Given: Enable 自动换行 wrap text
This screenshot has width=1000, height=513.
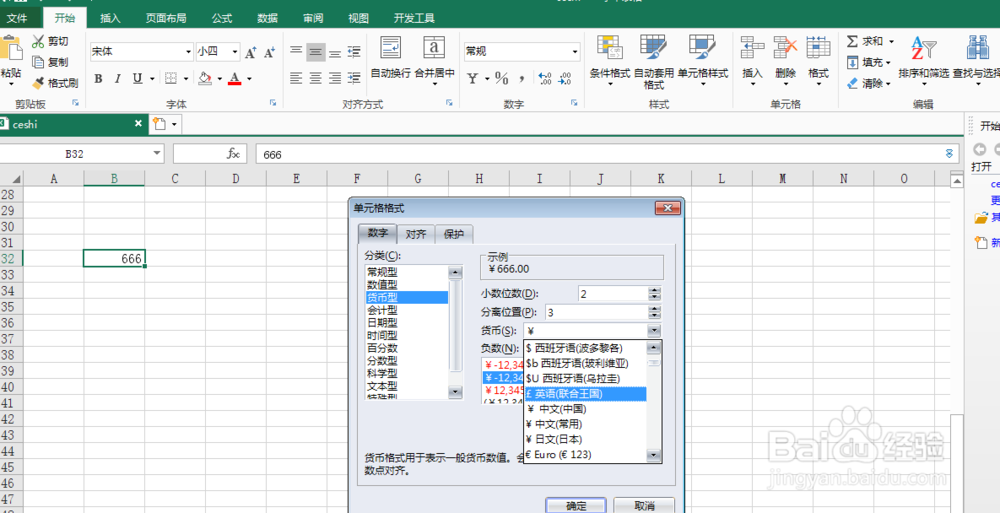Looking at the screenshot, I should 390,57.
